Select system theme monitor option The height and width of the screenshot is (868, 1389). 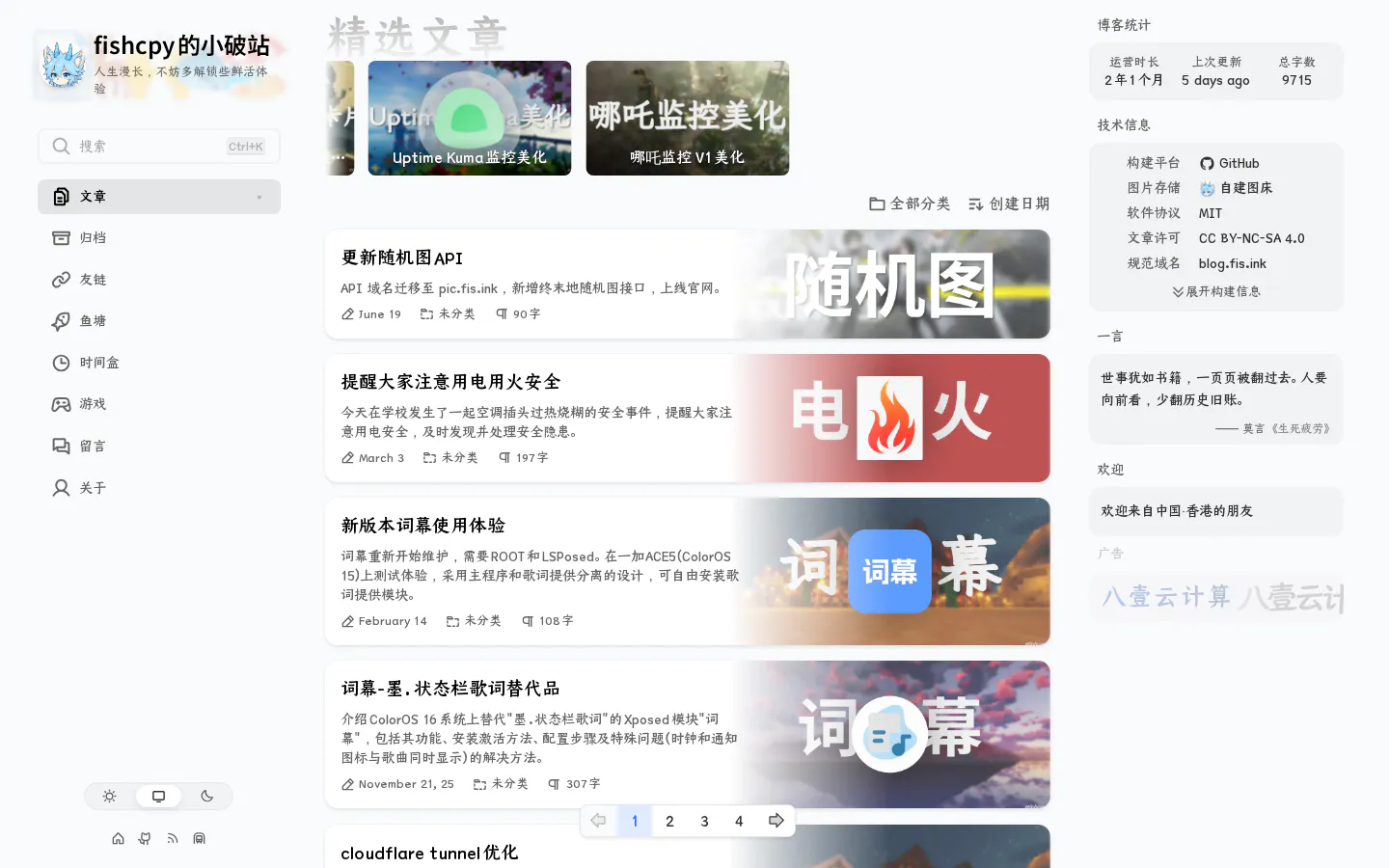click(159, 796)
